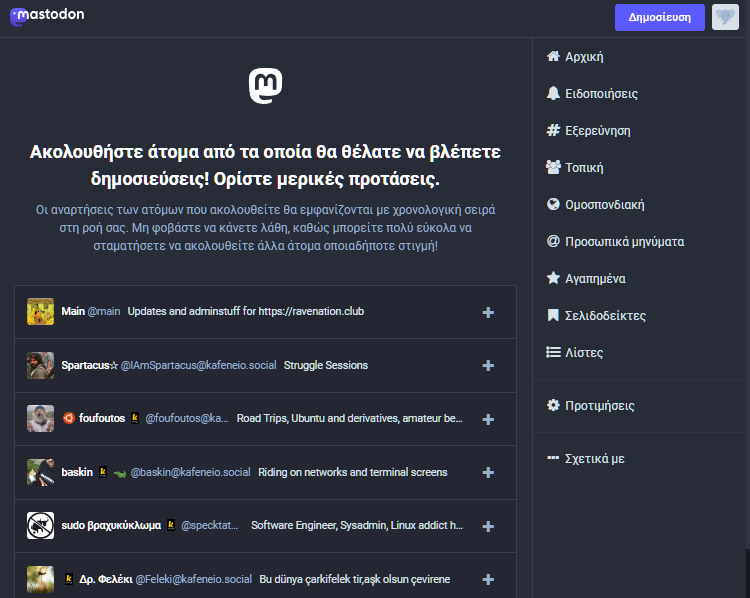Click the Spartacus account avatar
750x598 pixels.
tap(40, 365)
